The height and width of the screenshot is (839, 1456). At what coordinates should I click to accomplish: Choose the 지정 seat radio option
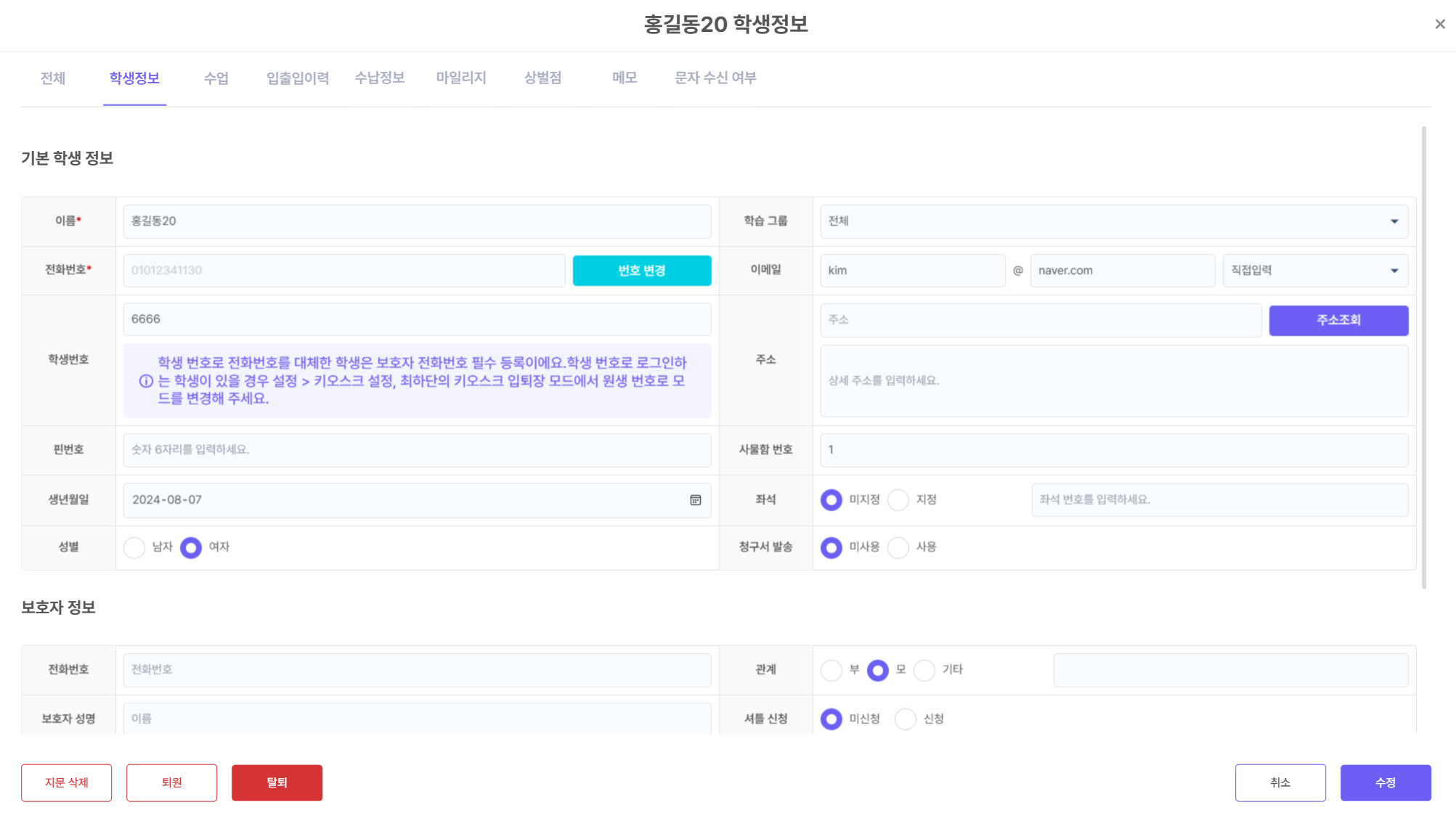(x=898, y=500)
